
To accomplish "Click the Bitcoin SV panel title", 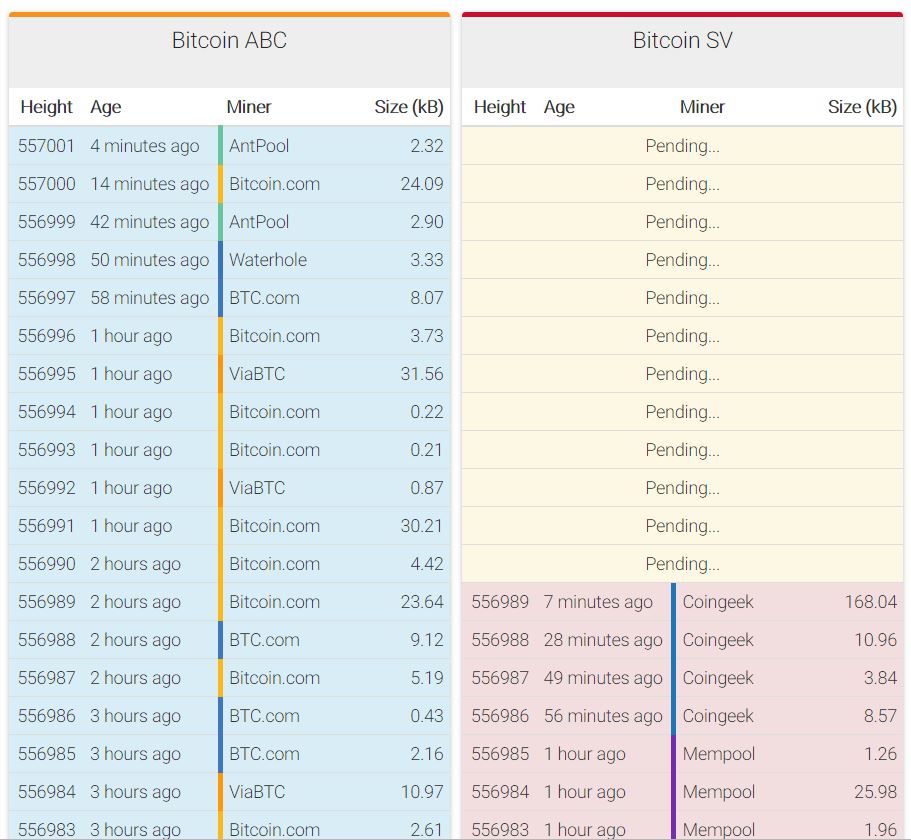I will pos(682,41).
